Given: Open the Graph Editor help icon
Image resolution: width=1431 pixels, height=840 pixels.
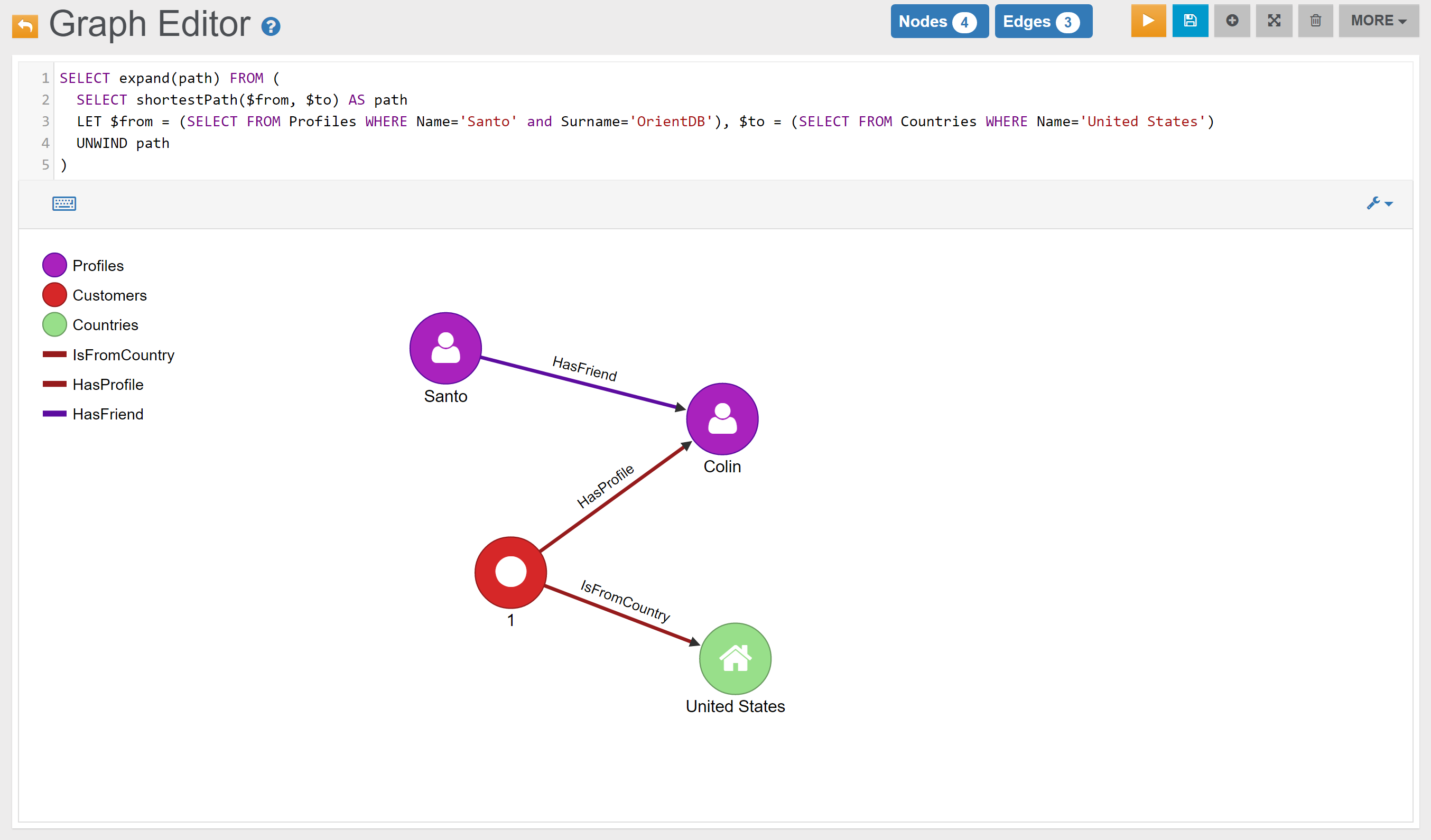Looking at the screenshot, I should tap(271, 26).
